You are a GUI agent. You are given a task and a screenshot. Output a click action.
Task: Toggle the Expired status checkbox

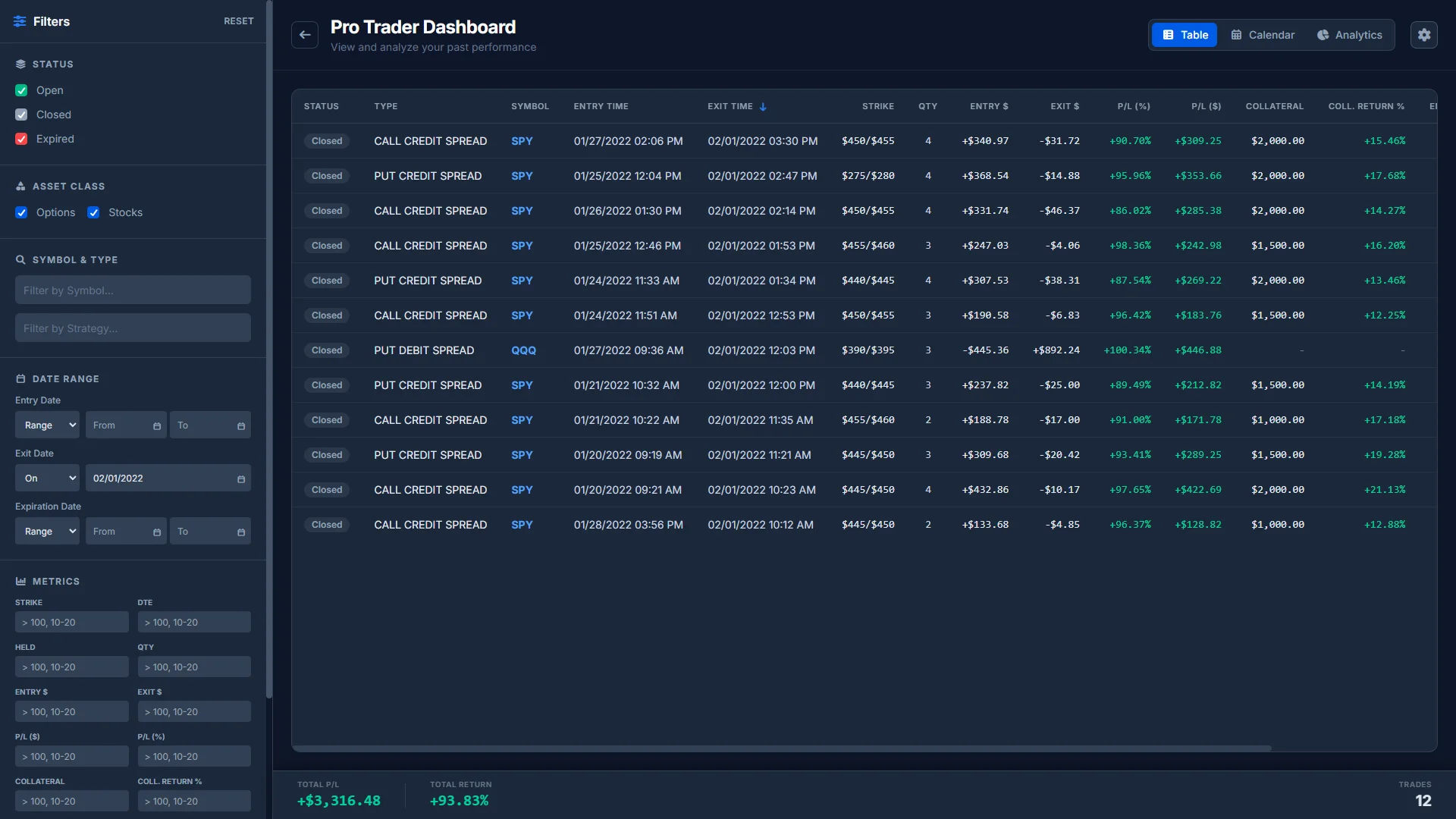tap(21, 139)
